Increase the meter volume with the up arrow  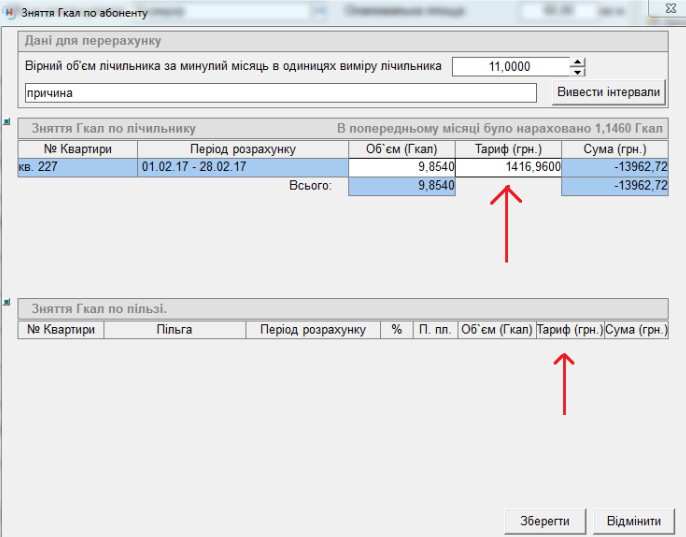pos(577,62)
